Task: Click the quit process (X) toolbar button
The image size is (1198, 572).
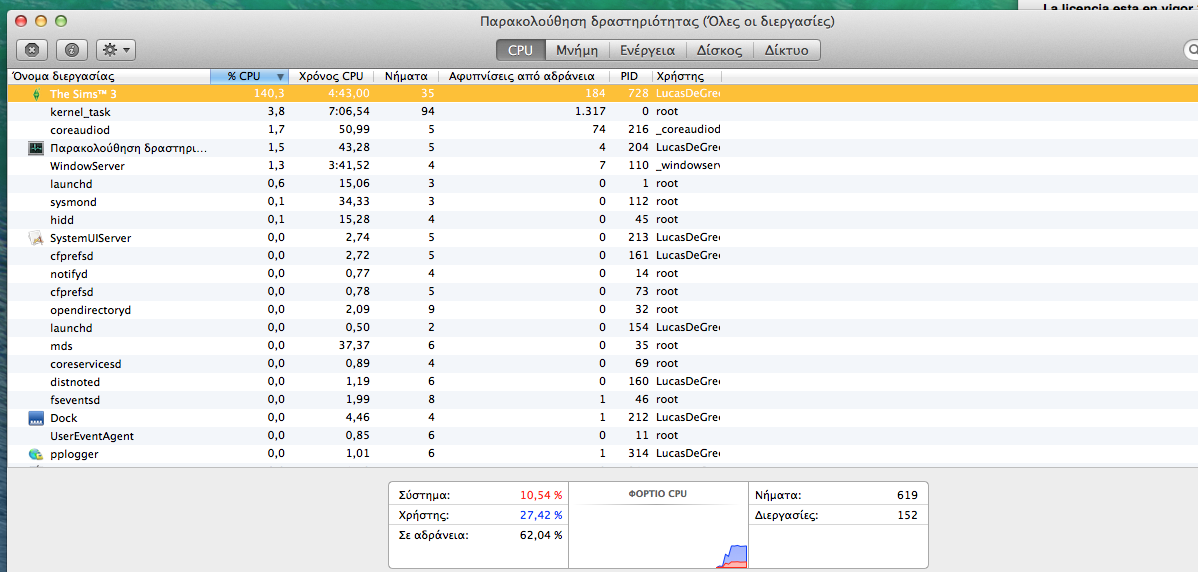Action: coord(31,50)
